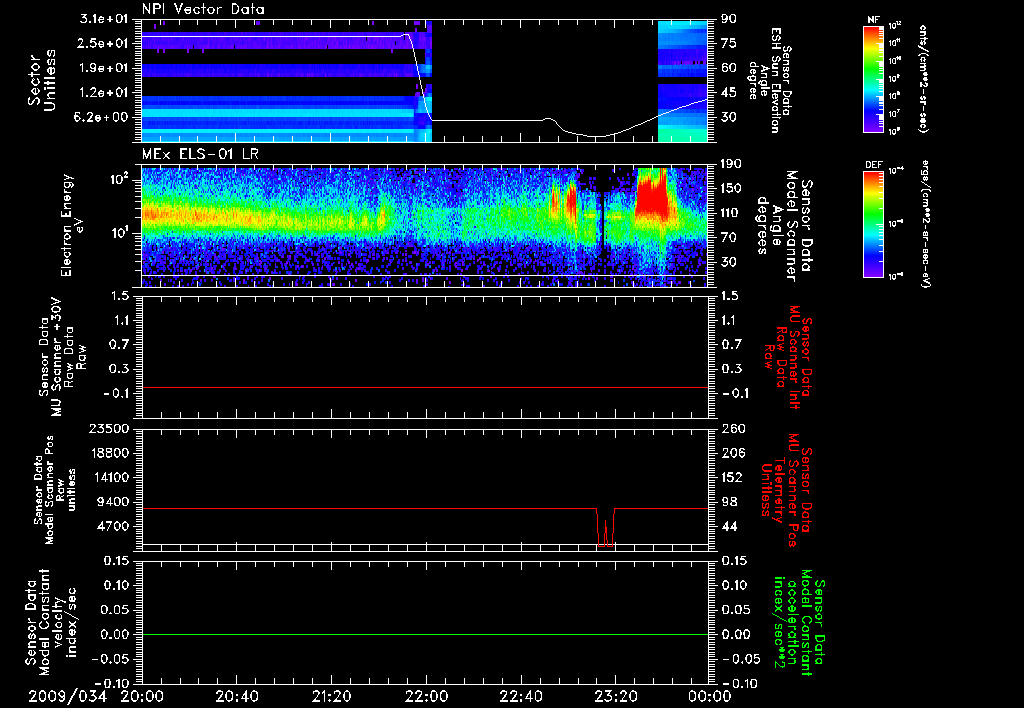This screenshot has width=1024, height=708.
Task: Click the intense red electron burst in spectrogram
Action: [652, 195]
